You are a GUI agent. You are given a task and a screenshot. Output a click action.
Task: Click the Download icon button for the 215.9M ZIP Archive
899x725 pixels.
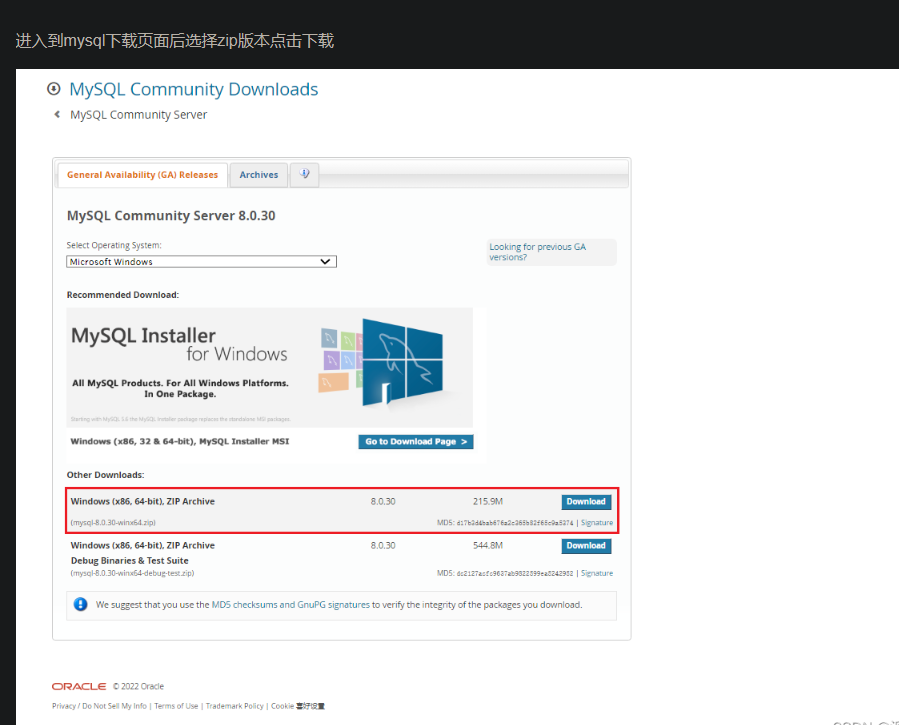pos(586,501)
